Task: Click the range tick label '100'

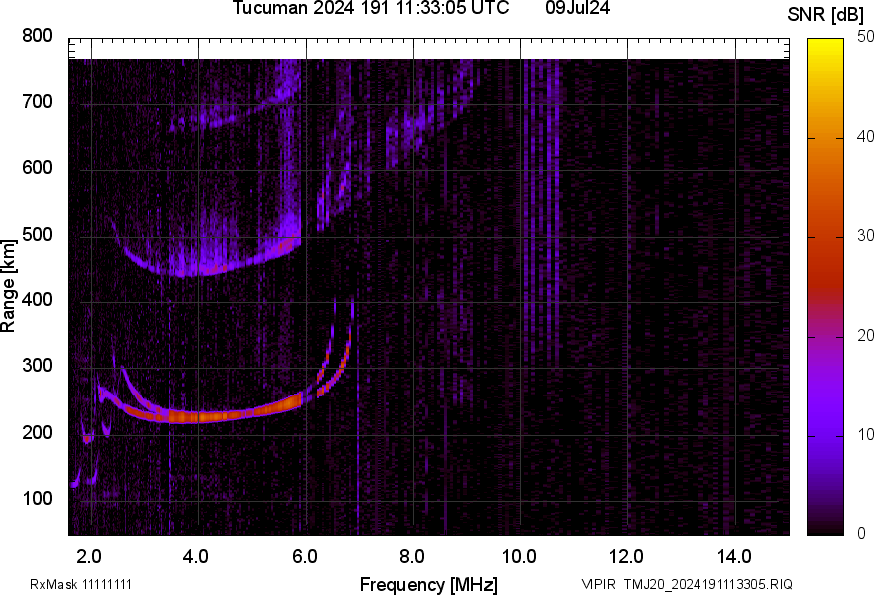Action: (37, 498)
